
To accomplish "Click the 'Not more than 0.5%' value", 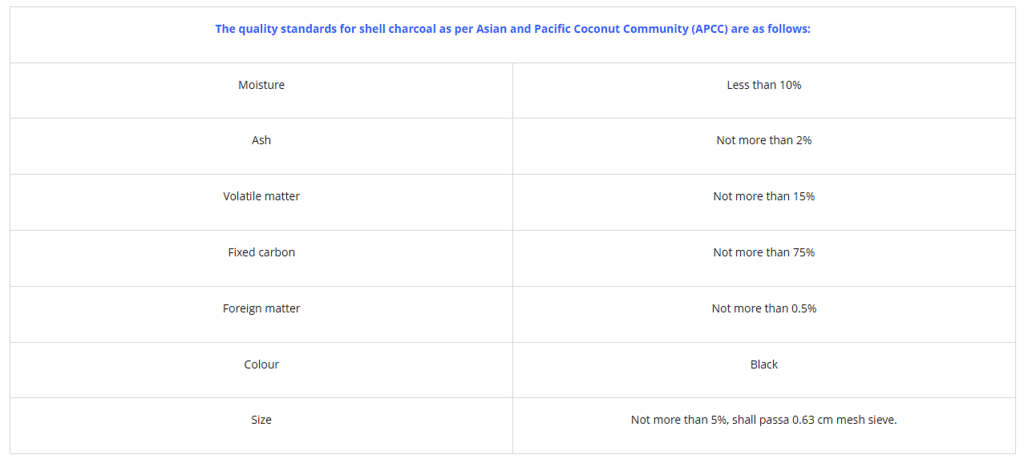I will pyautogui.click(x=763, y=309).
